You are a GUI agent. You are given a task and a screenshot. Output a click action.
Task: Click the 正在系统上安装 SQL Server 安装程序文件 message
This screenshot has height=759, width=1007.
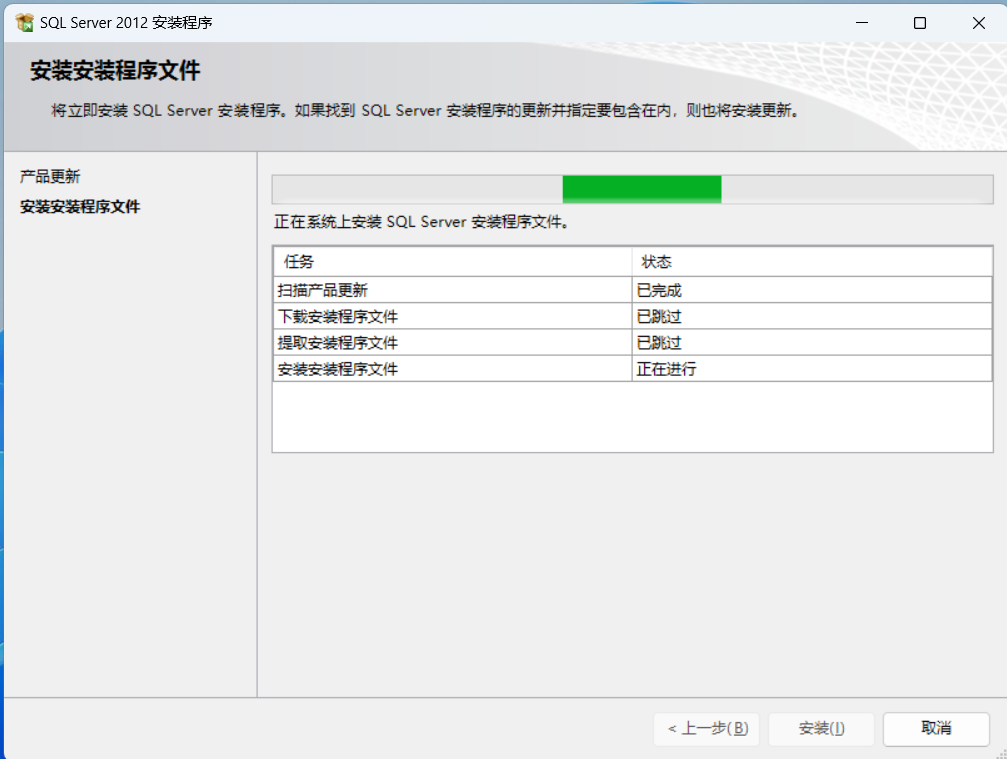pyautogui.click(x=421, y=222)
